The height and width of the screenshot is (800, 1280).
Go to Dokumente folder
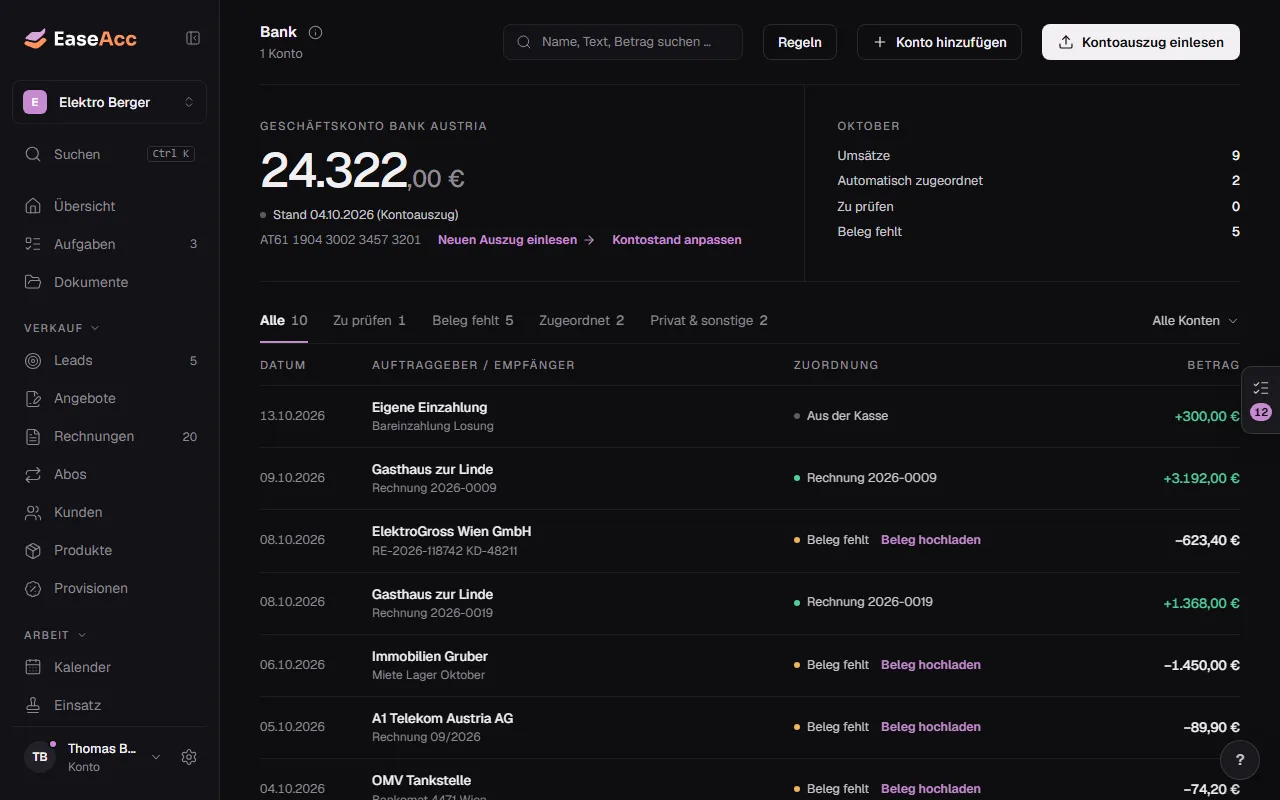tap(110, 282)
